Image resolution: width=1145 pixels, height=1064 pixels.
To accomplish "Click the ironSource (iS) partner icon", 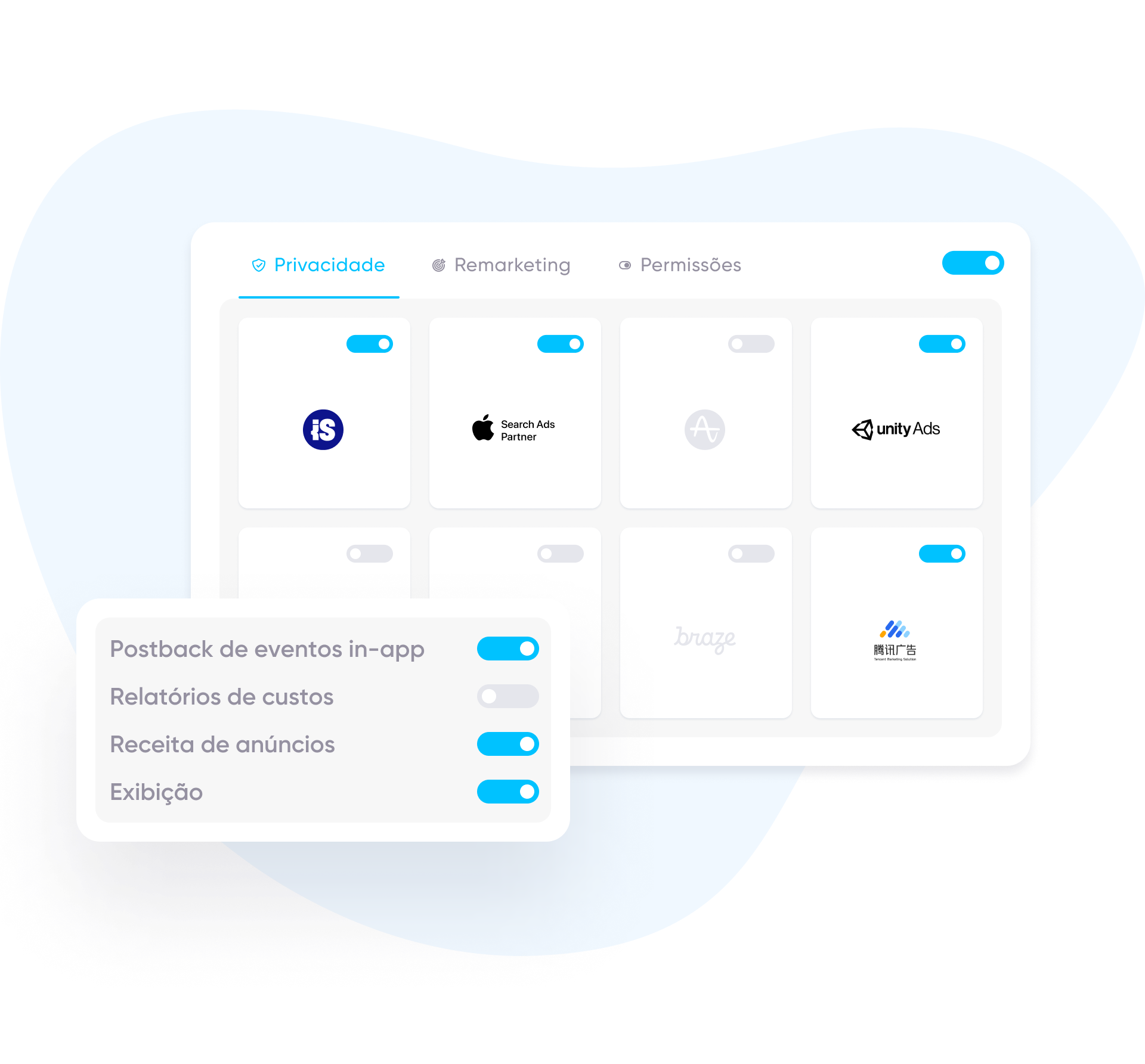I will (323, 429).
